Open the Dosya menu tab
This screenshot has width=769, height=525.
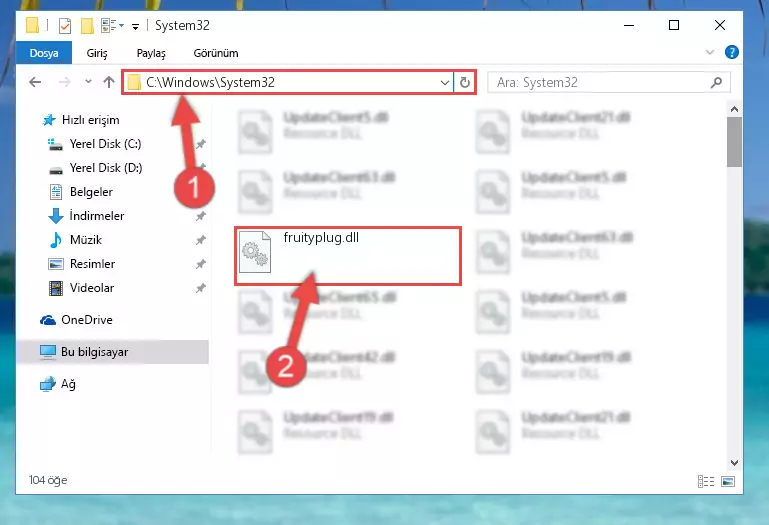tap(44, 53)
